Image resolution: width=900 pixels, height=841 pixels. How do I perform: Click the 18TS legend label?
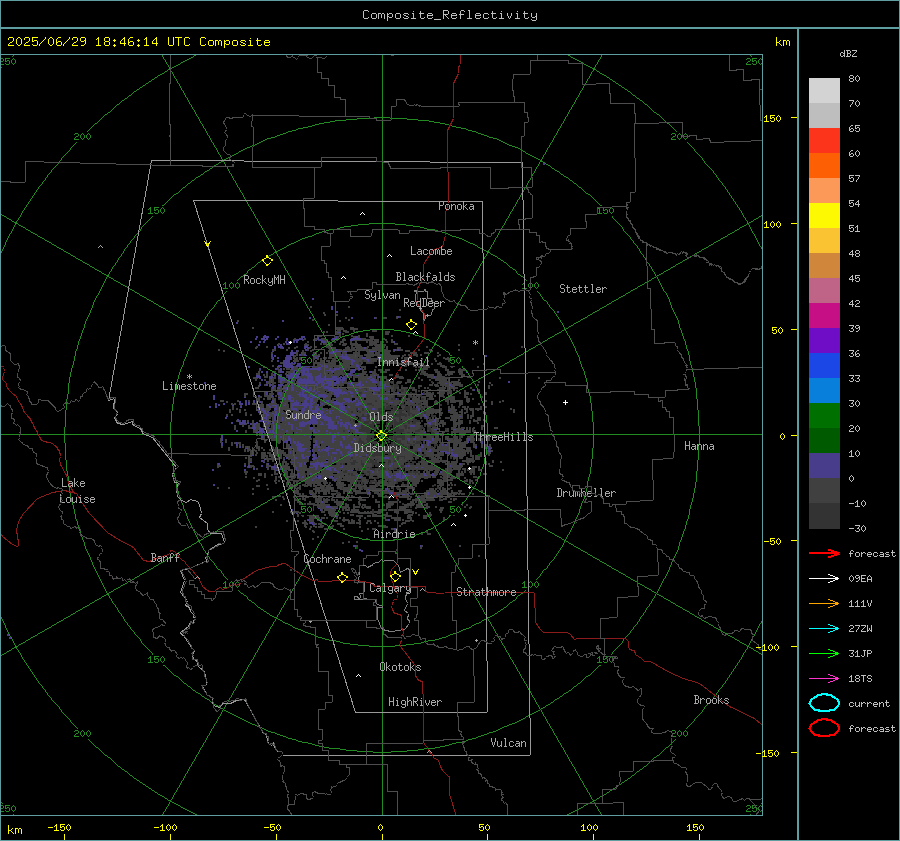coord(860,679)
